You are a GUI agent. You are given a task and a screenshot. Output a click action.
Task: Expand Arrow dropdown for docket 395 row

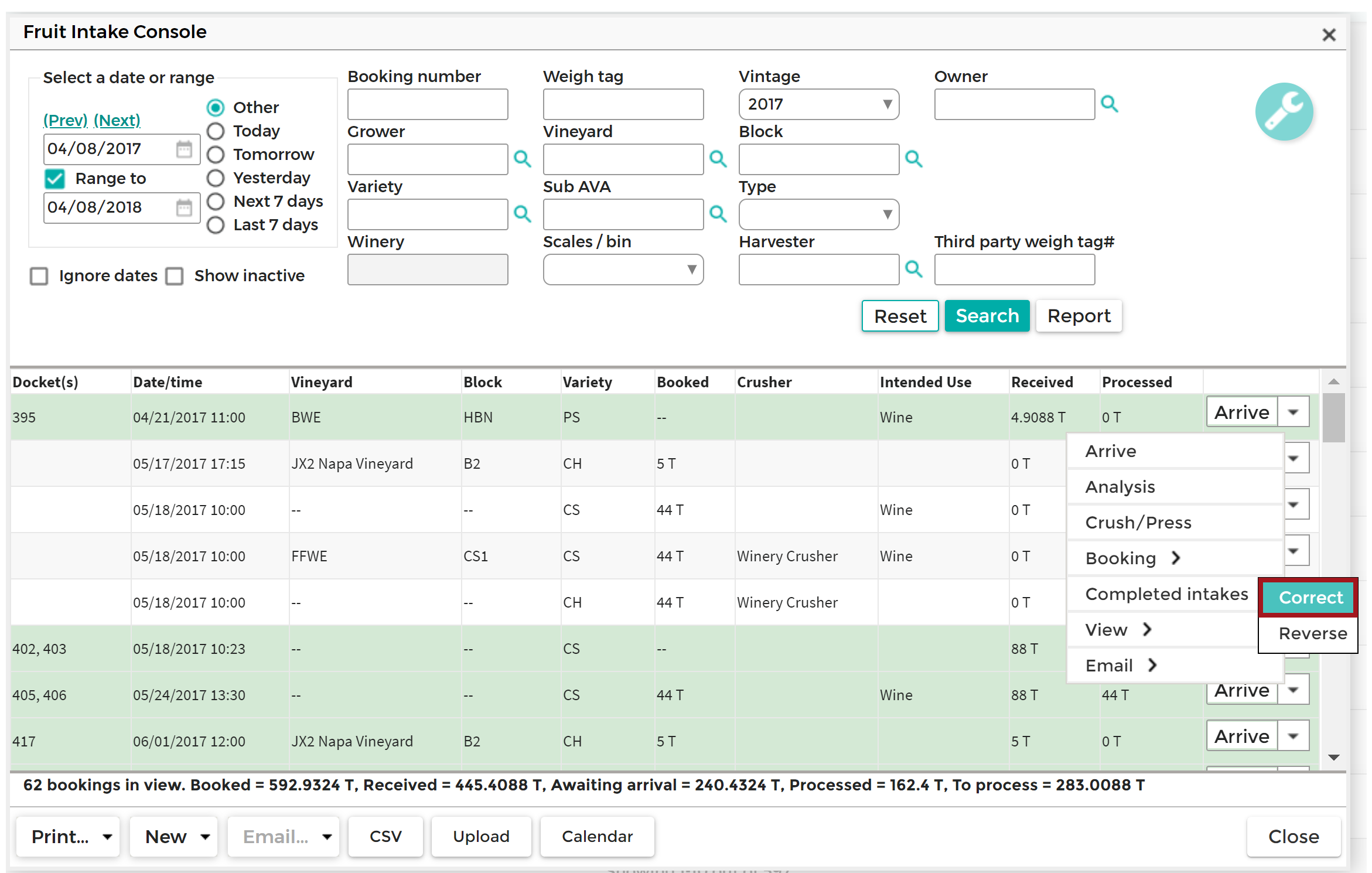point(1293,412)
